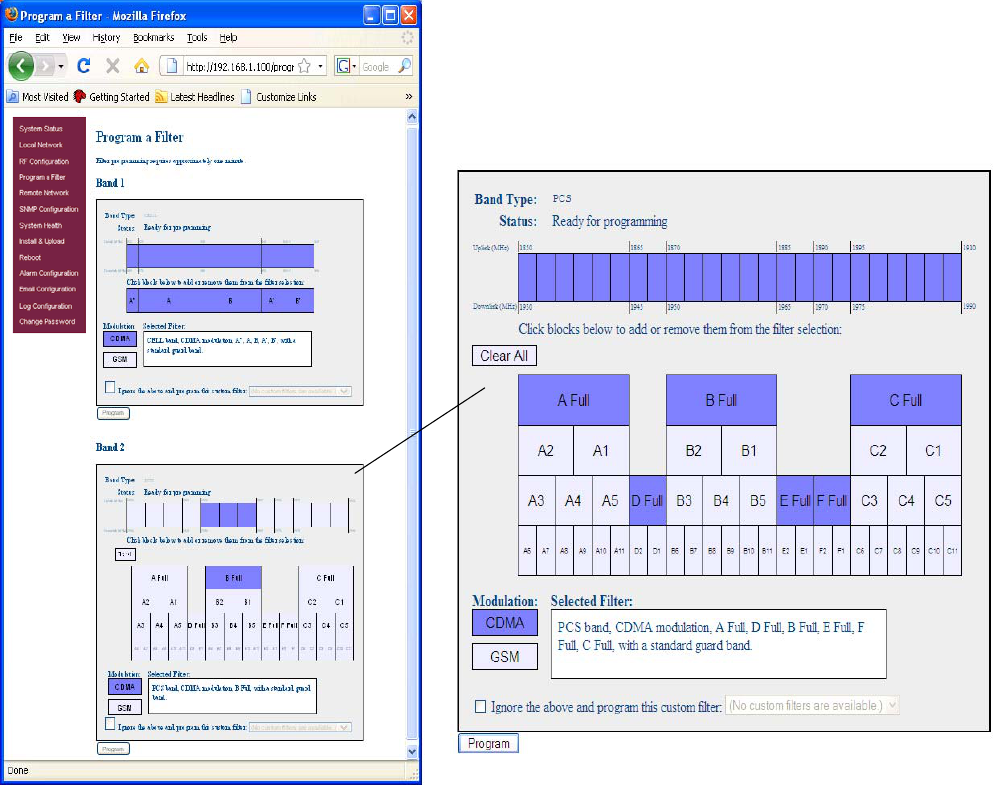Reload the page with the refresh icon

(x=84, y=66)
